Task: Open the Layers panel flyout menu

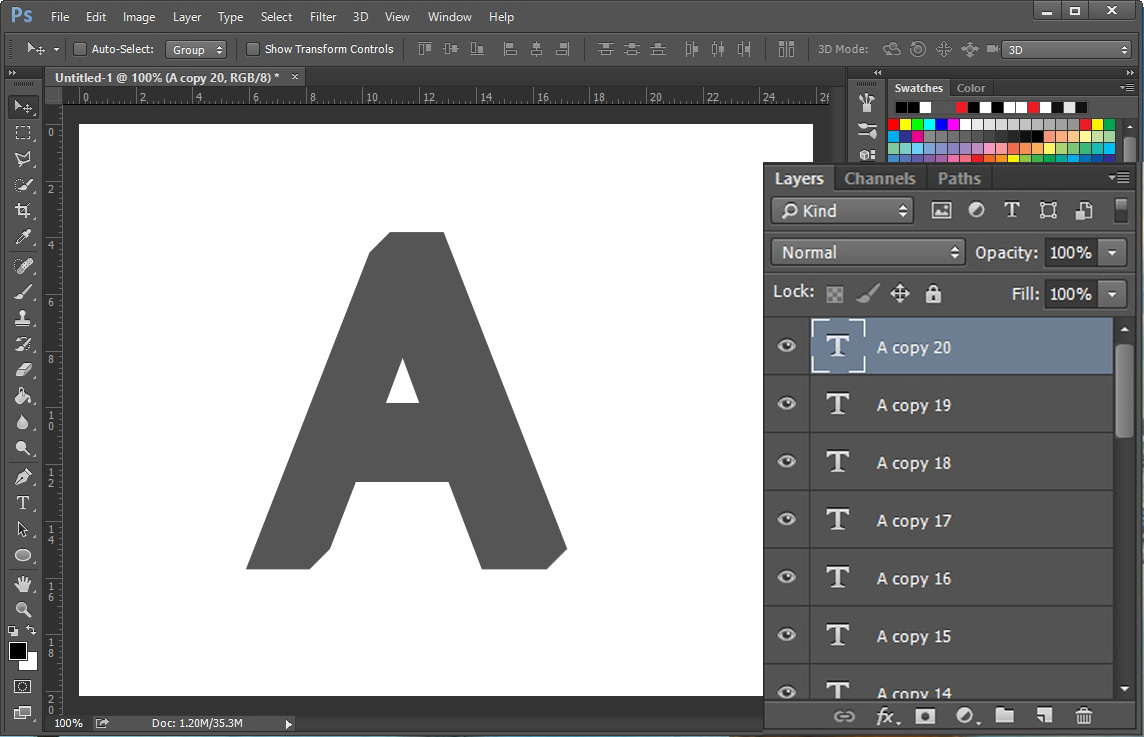Action: tap(1118, 177)
